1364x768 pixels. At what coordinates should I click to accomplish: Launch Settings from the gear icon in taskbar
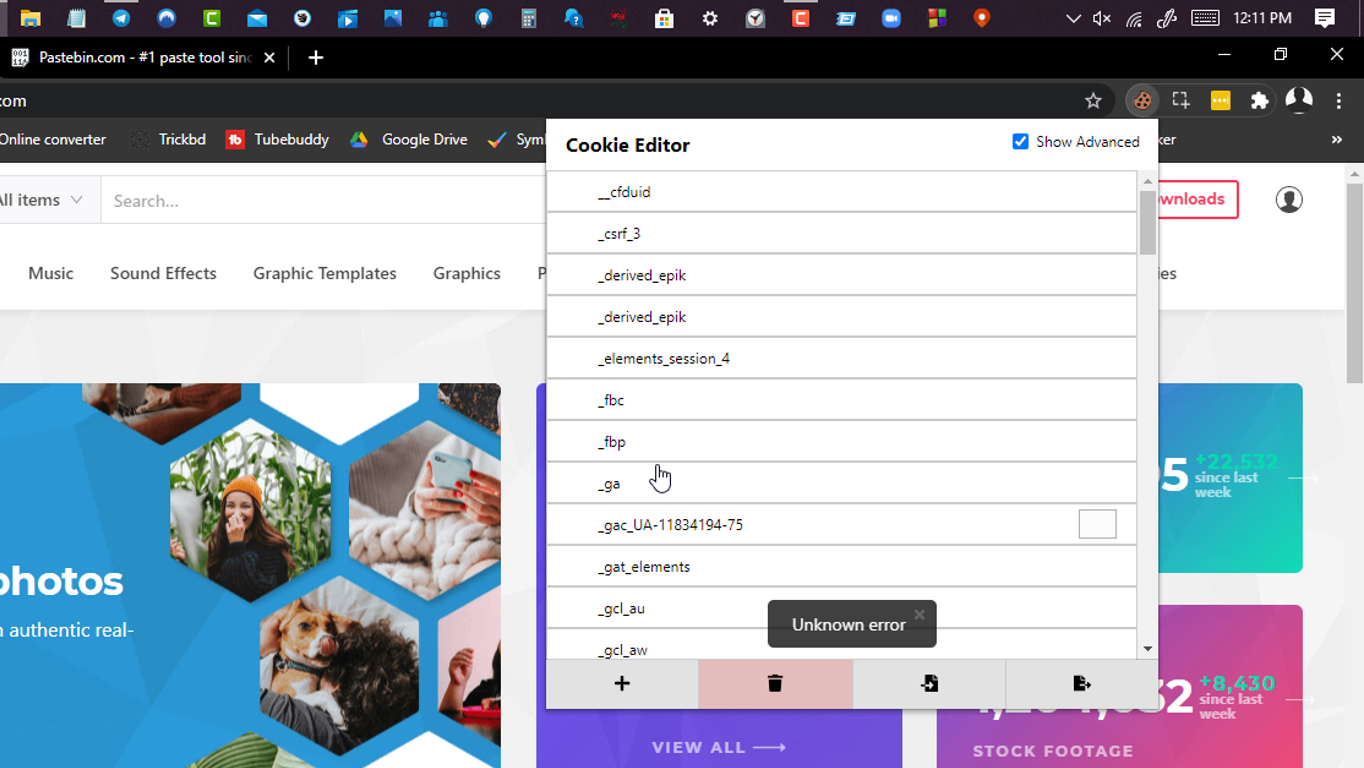[x=709, y=17]
